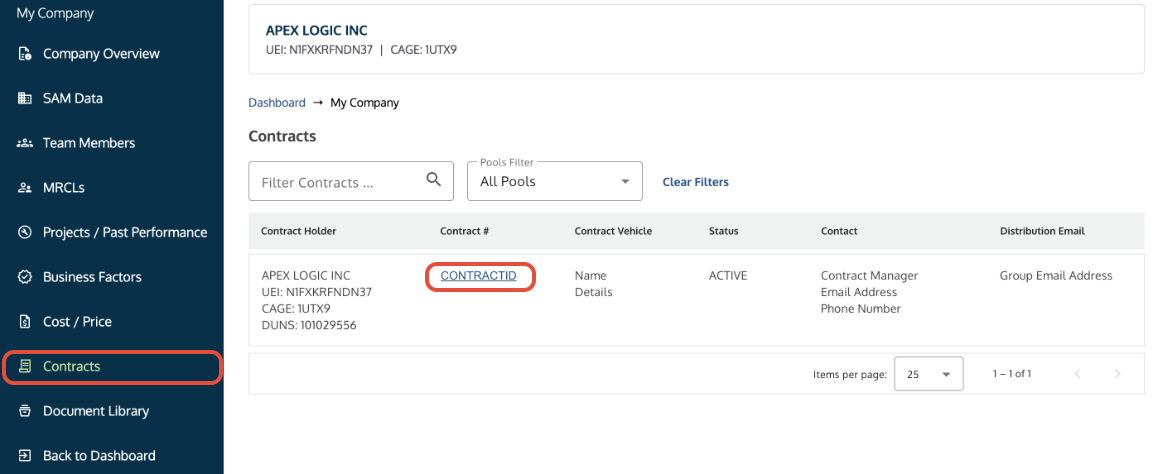This screenshot has height=474, width=1153.
Task: Click the MRCLs sidebar icon
Action: pyautogui.click(x=25, y=188)
